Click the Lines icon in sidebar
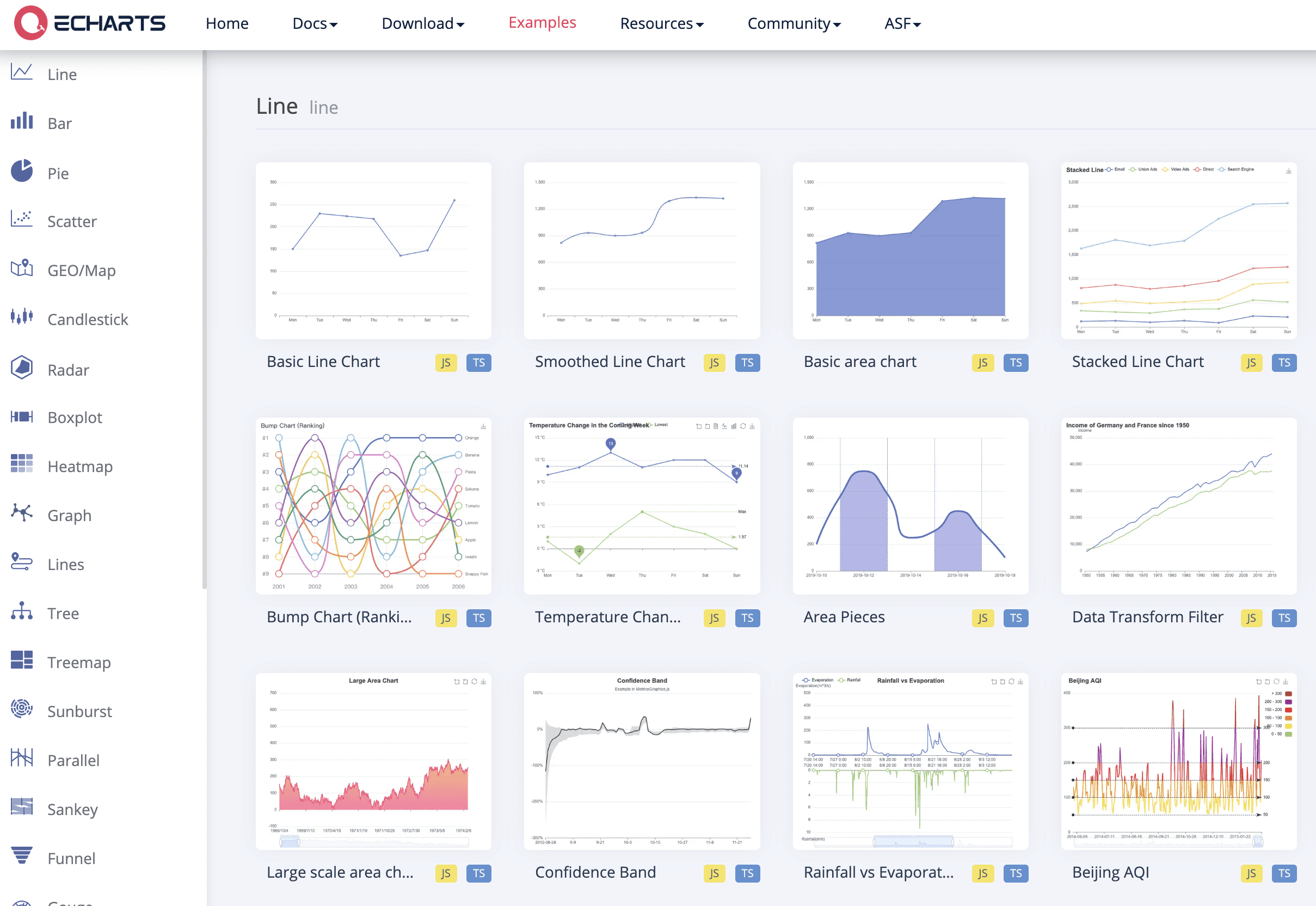1316x906 pixels. click(x=22, y=562)
